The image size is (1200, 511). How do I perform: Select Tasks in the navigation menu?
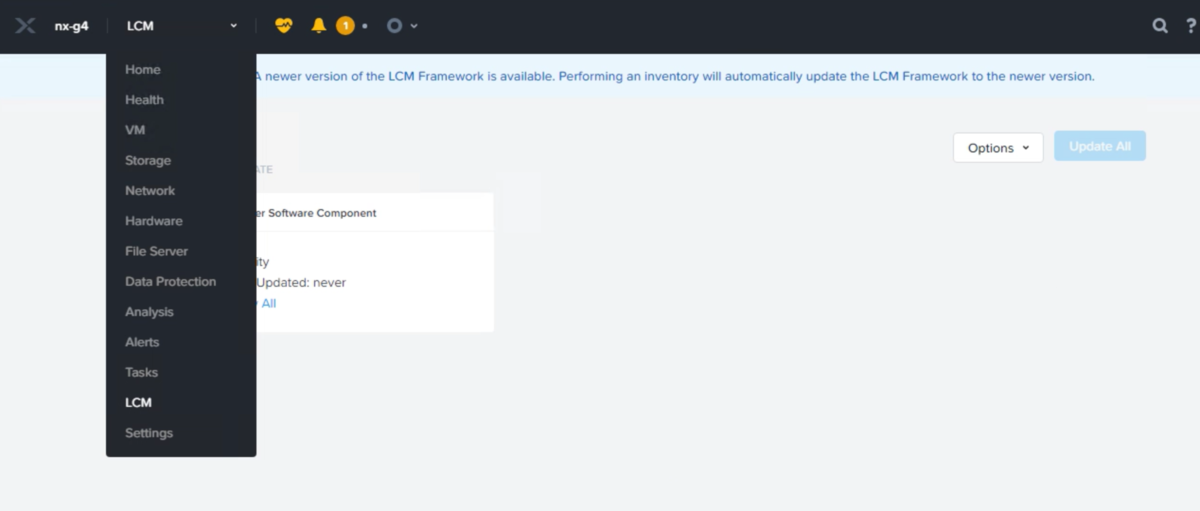click(x=141, y=373)
